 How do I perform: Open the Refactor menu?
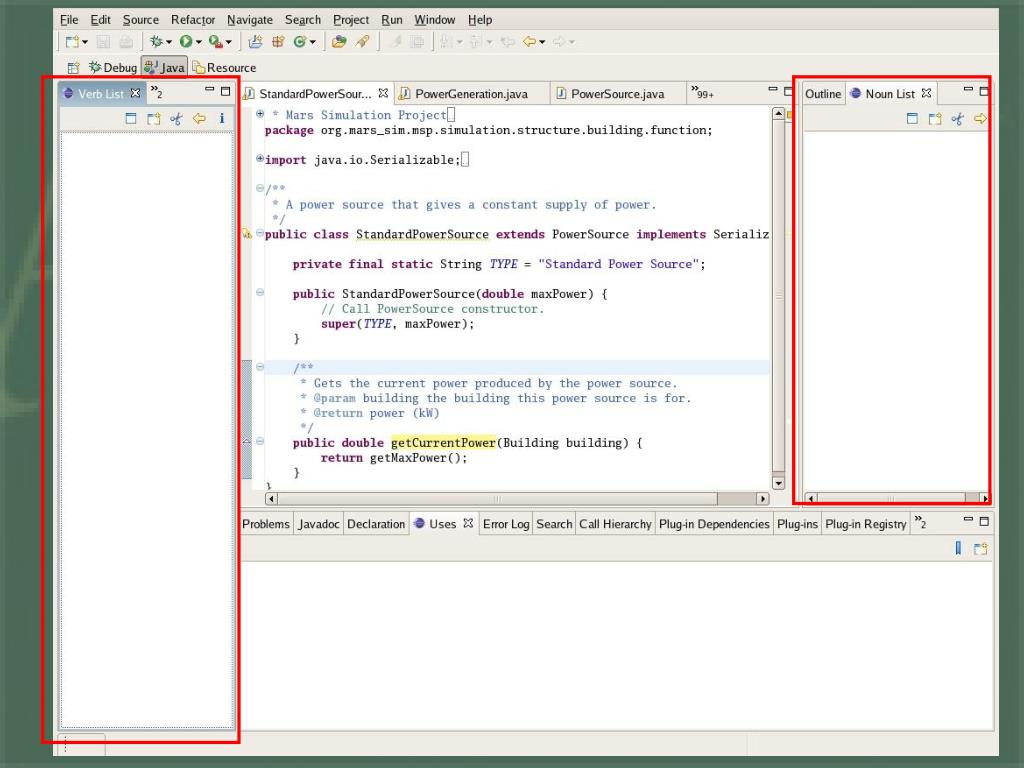(x=192, y=20)
